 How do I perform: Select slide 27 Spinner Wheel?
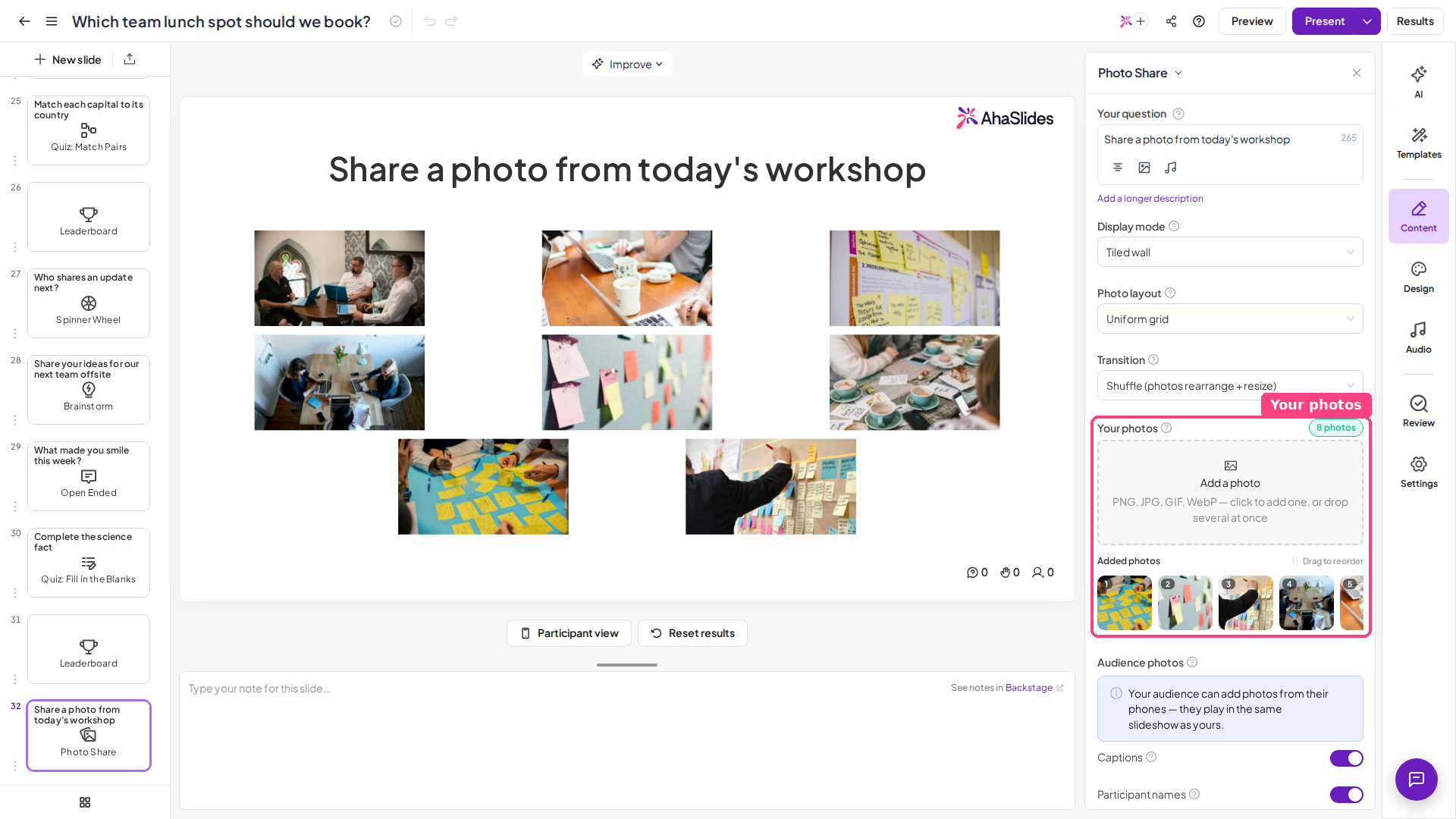(89, 303)
